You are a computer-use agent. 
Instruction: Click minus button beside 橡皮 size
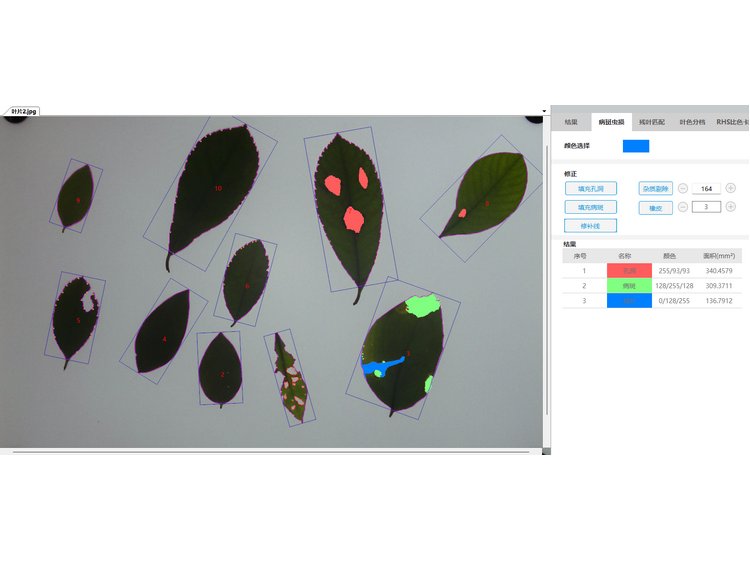[683, 207]
